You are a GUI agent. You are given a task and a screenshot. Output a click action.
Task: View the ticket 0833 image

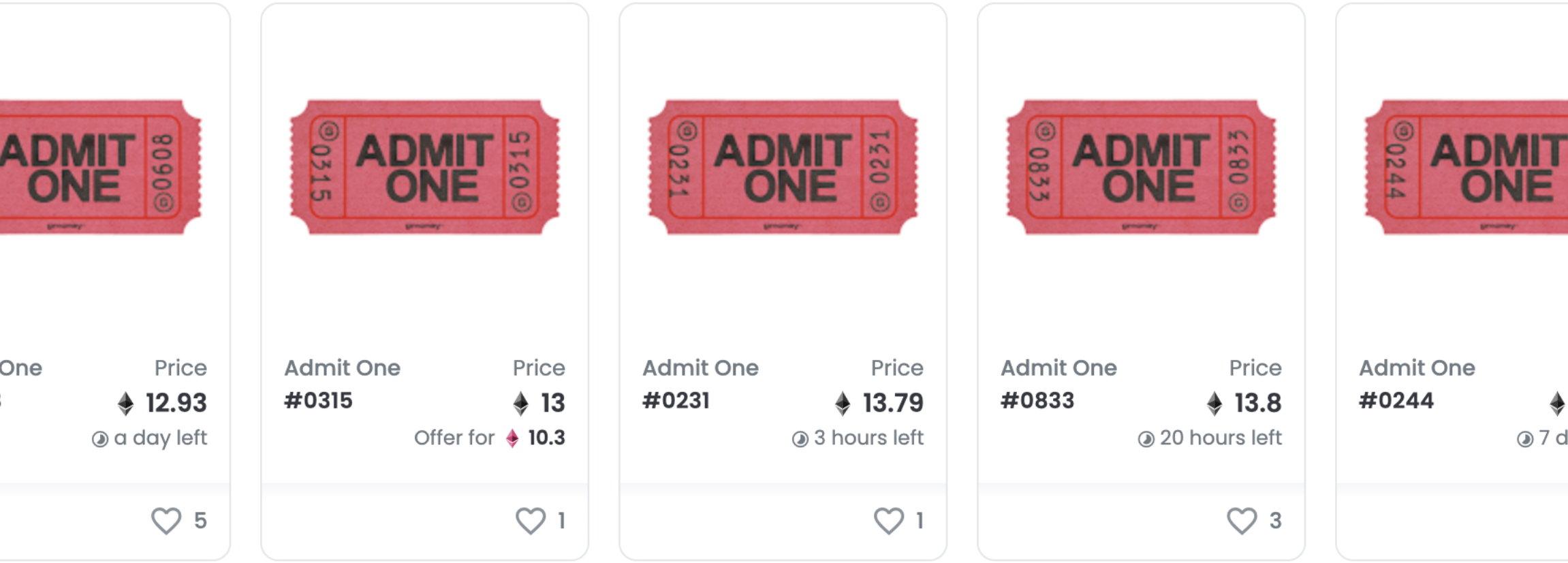coord(1142,167)
